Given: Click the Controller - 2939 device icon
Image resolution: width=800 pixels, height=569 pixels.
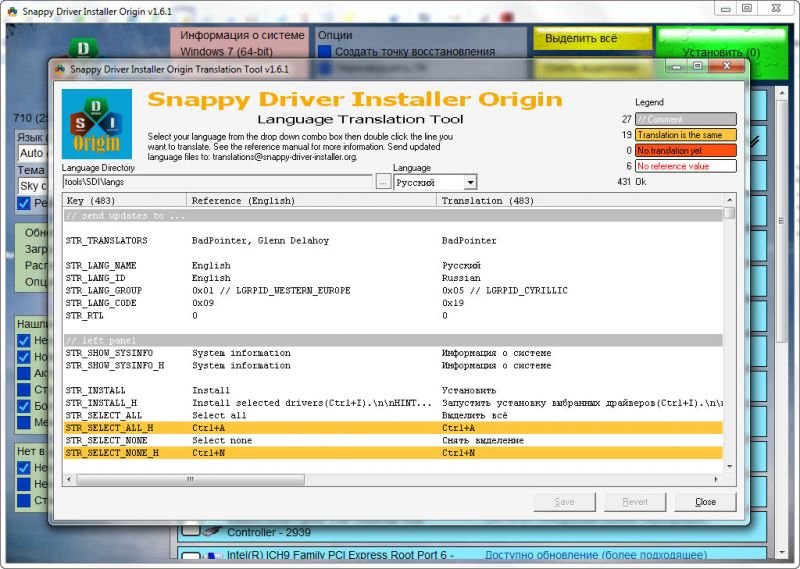Looking at the screenshot, I should (x=211, y=532).
